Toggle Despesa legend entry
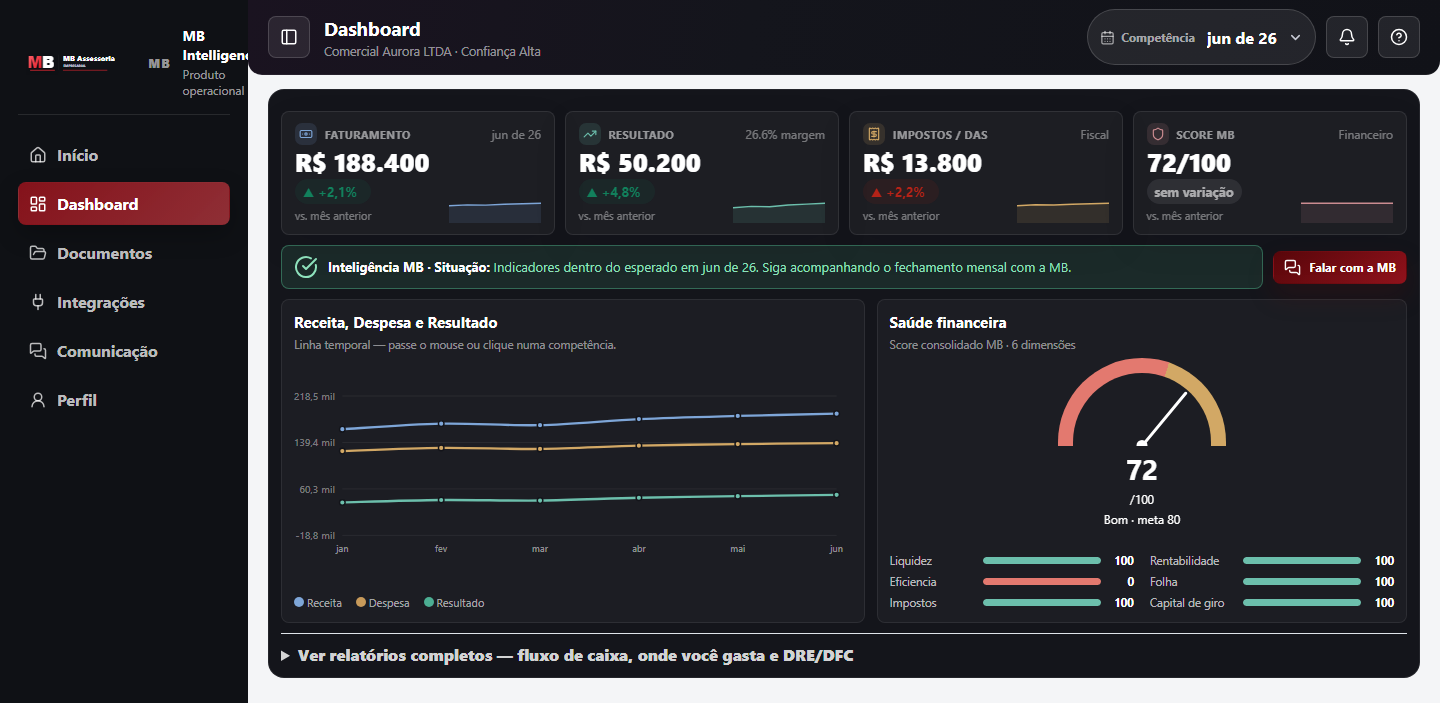The height and width of the screenshot is (703, 1440). (x=383, y=603)
